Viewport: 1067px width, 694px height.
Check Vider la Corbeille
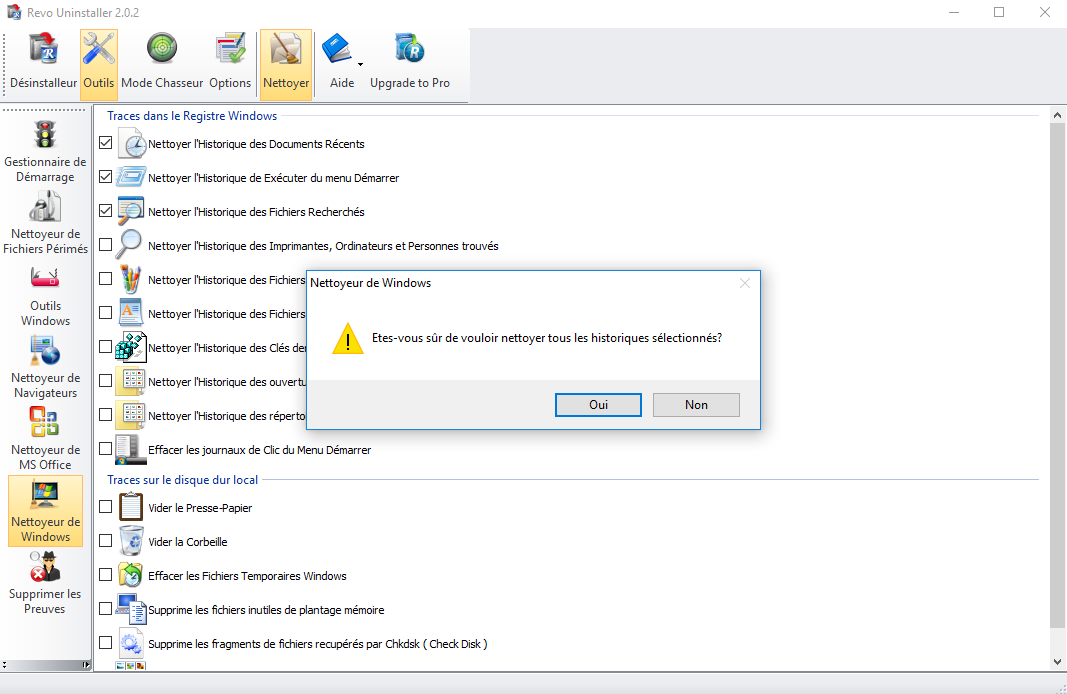coord(105,541)
